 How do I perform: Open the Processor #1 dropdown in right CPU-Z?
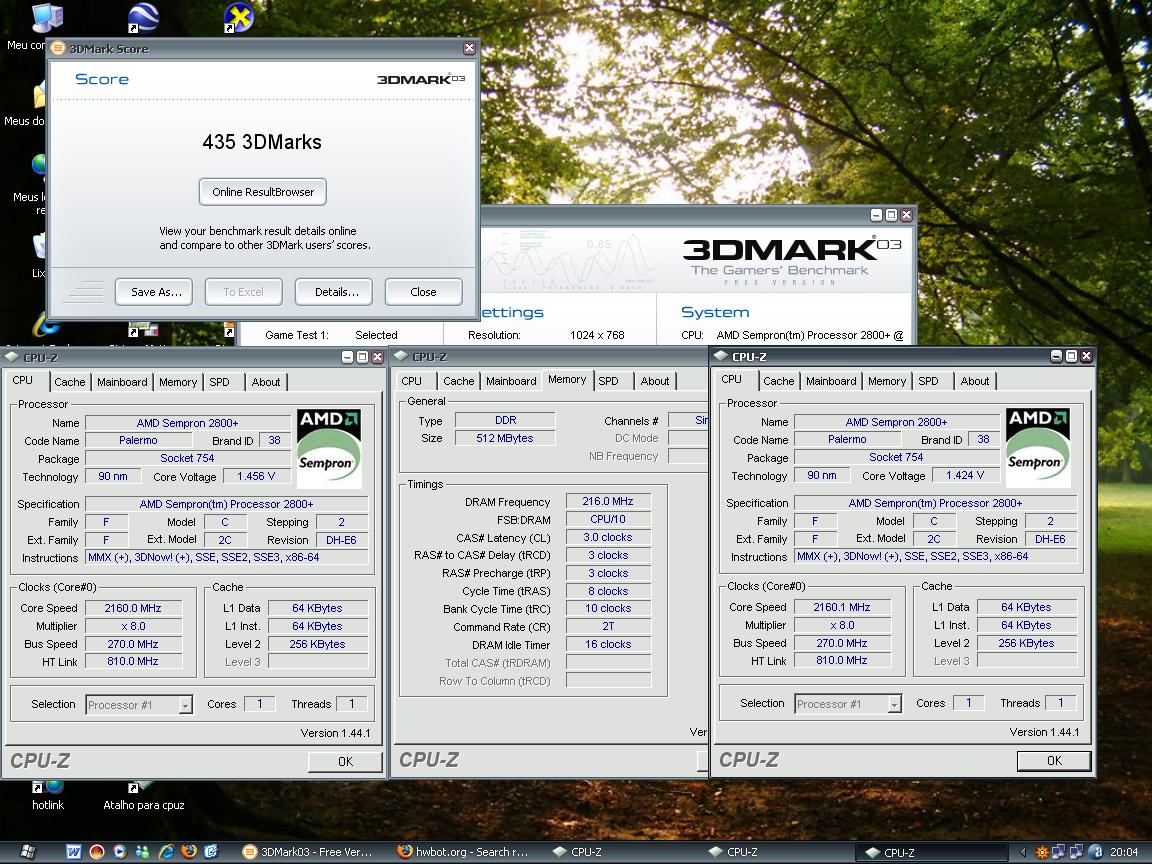coord(895,705)
